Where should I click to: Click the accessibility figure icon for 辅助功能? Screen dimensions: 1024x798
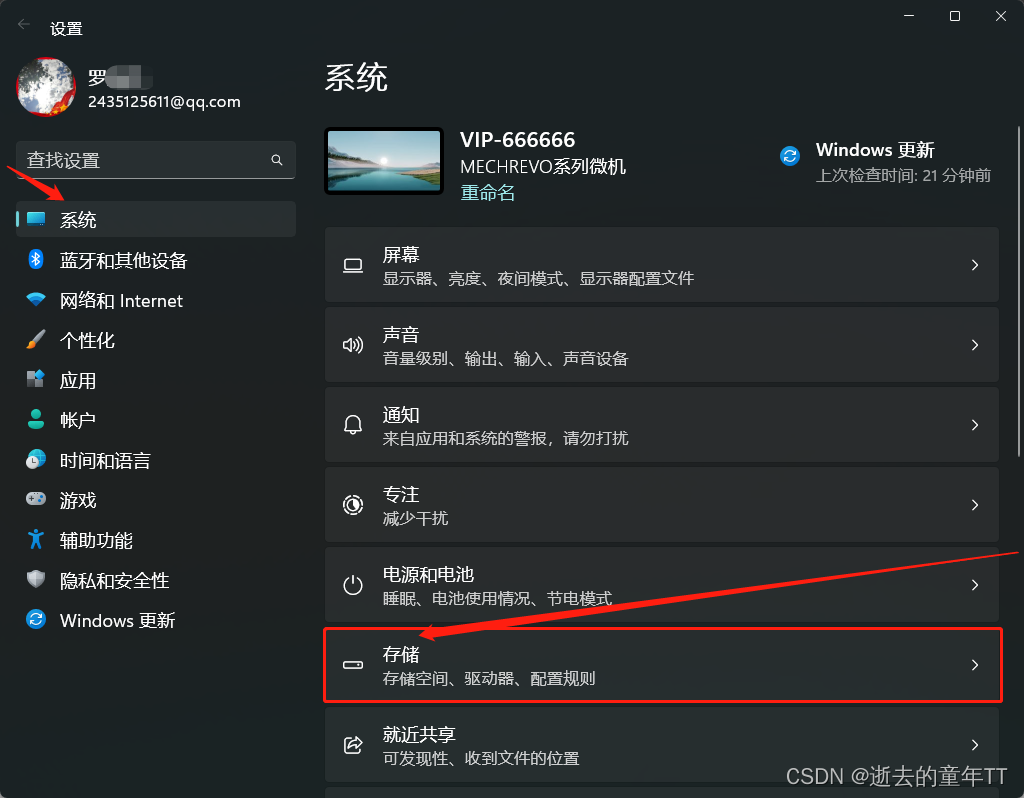click(x=36, y=539)
